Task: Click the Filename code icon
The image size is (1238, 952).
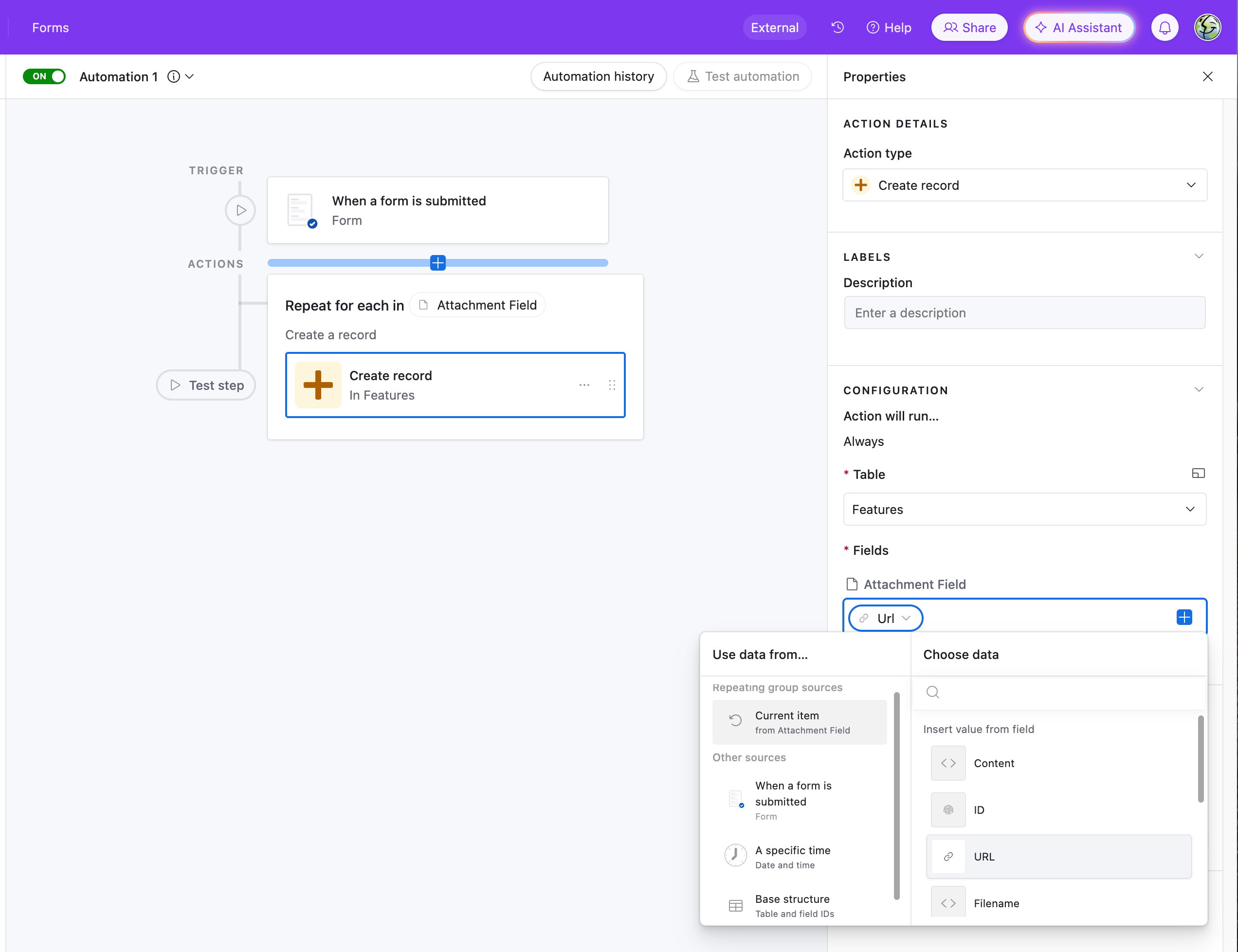Action: pyautogui.click(x=948, y=903)
